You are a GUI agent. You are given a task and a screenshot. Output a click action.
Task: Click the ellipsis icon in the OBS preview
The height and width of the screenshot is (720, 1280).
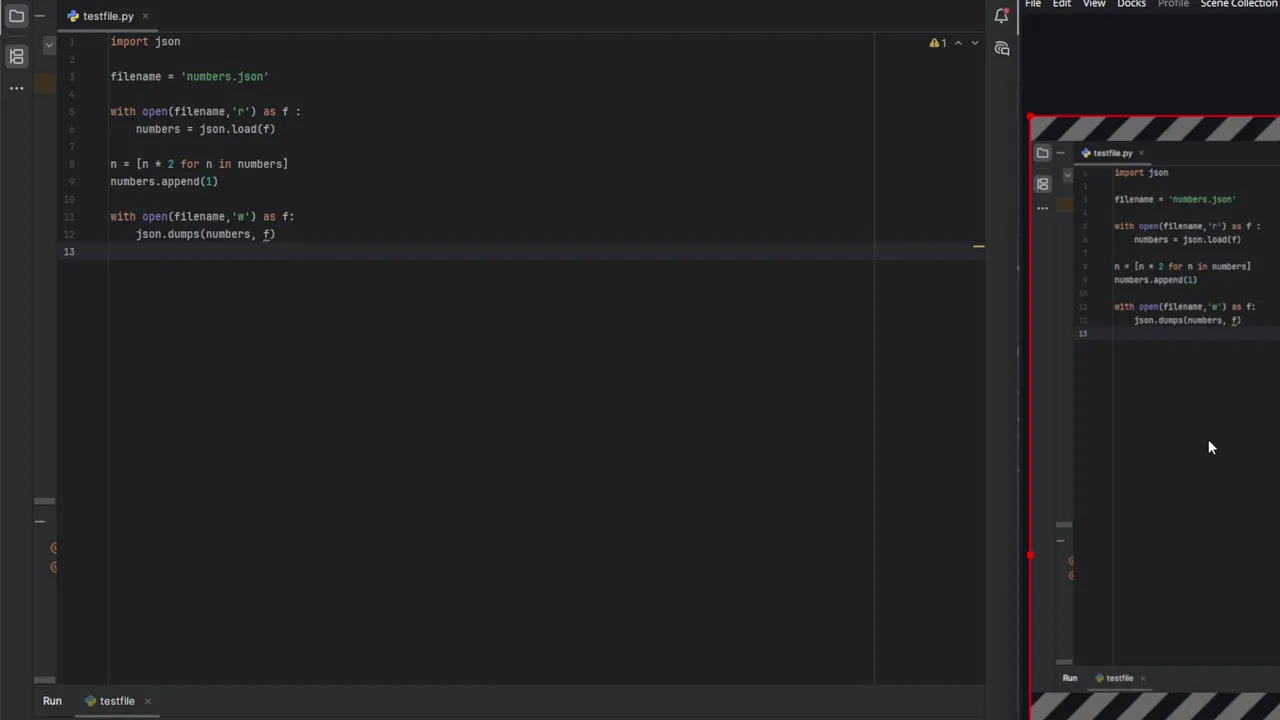1042,208
